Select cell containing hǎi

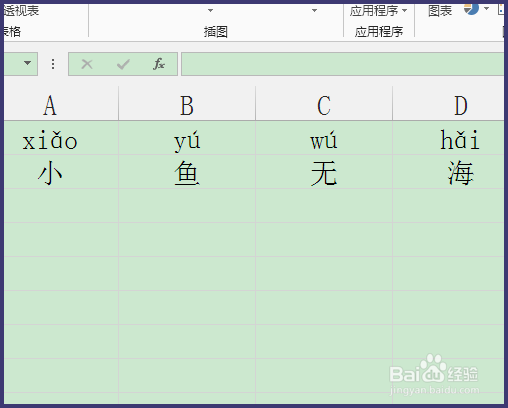click(448, 138)
